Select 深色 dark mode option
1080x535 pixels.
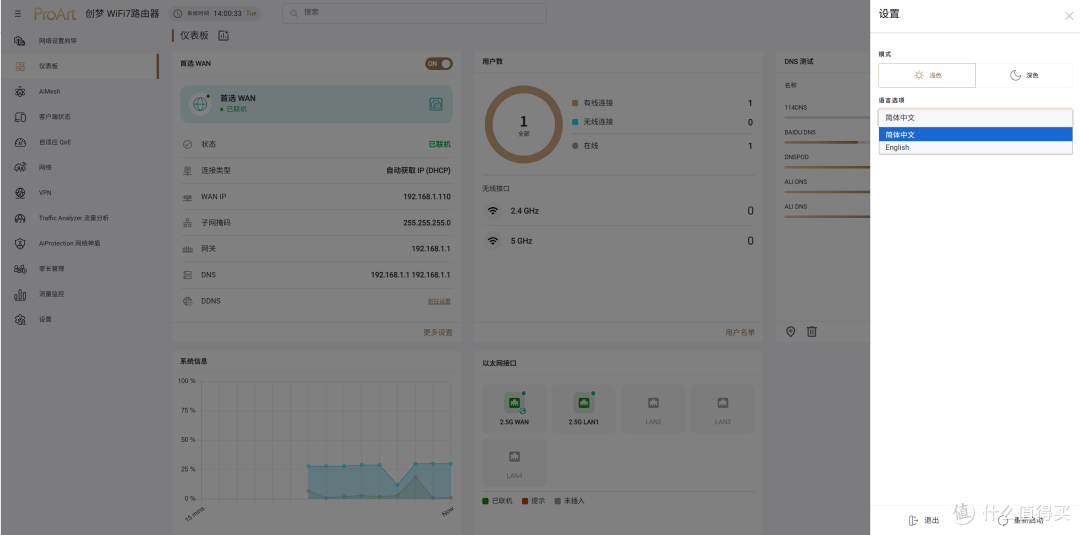coord(1024,75)
